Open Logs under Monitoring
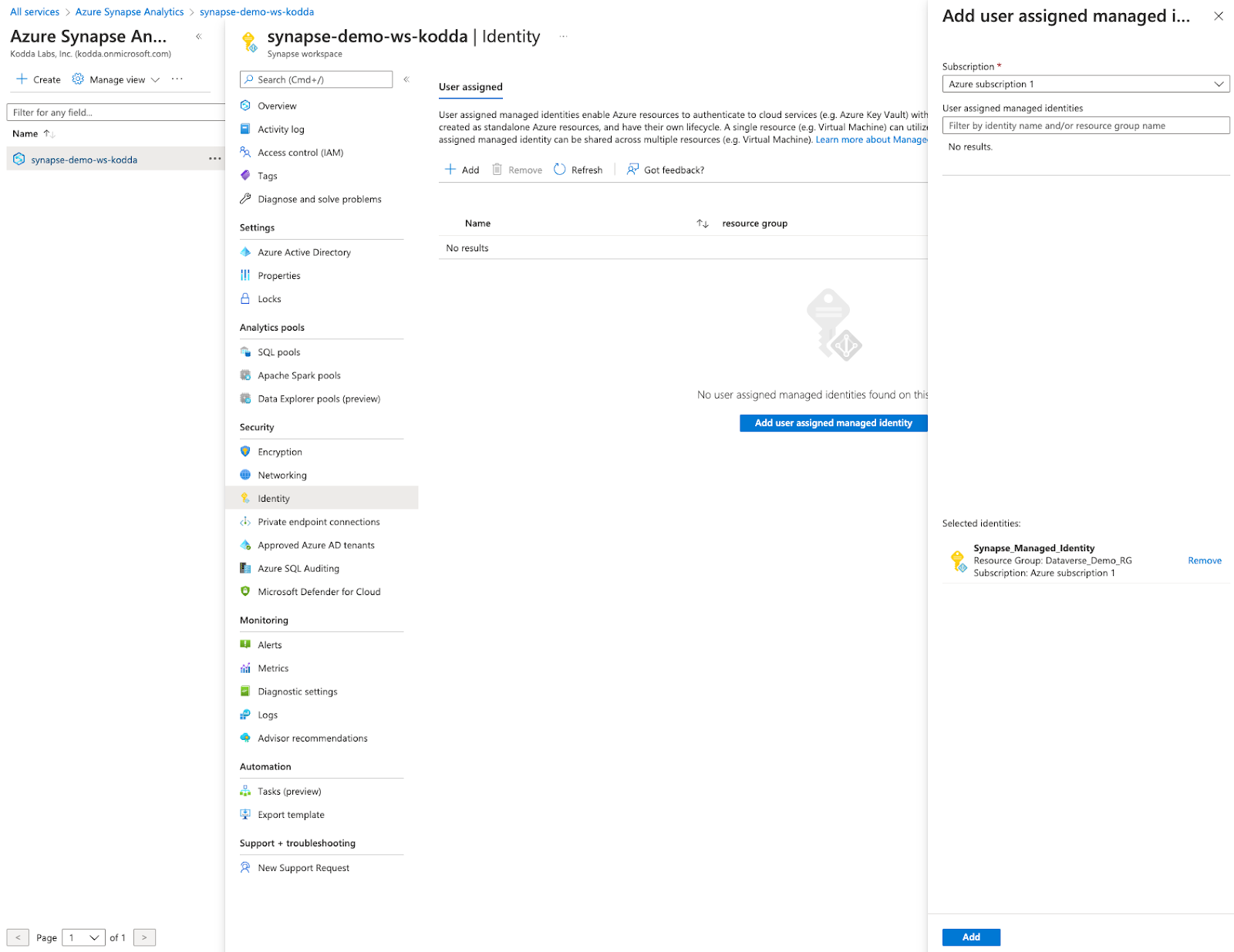The height and width of the screenshot is (952, 1234). pyautogui.click(x=268, y=715)
